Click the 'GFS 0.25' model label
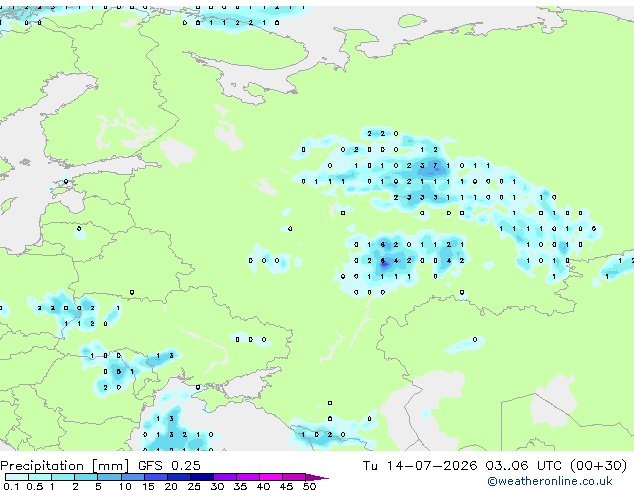This screenshot has width=634, height=490. (x=169, y=466)
